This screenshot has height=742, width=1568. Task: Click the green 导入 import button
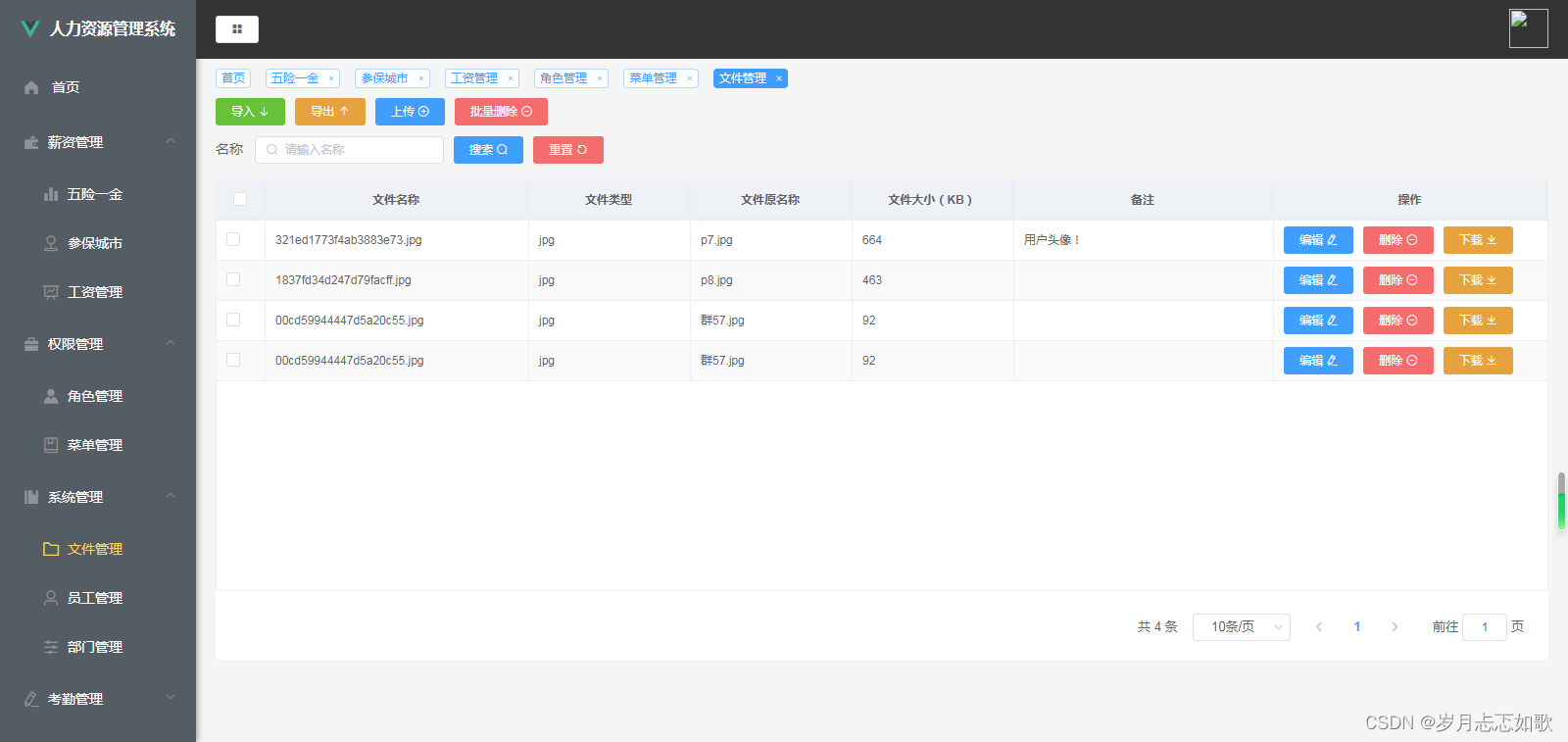point(250,112)
